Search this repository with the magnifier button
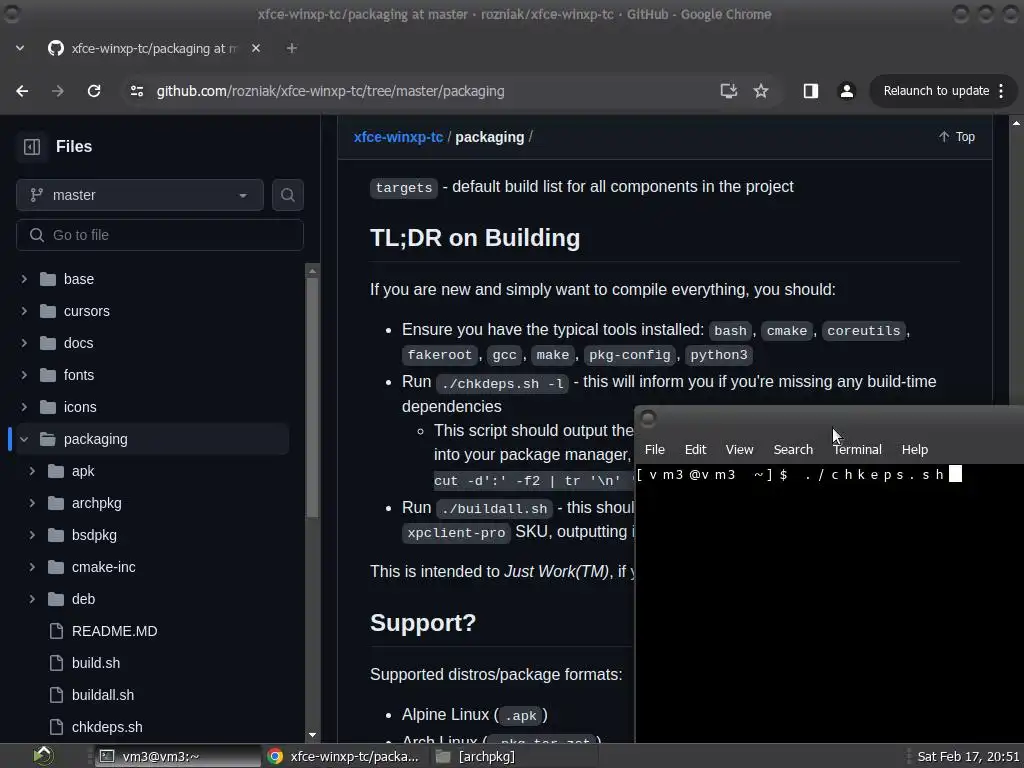The image size is (1024, 768). click(287, 195)
